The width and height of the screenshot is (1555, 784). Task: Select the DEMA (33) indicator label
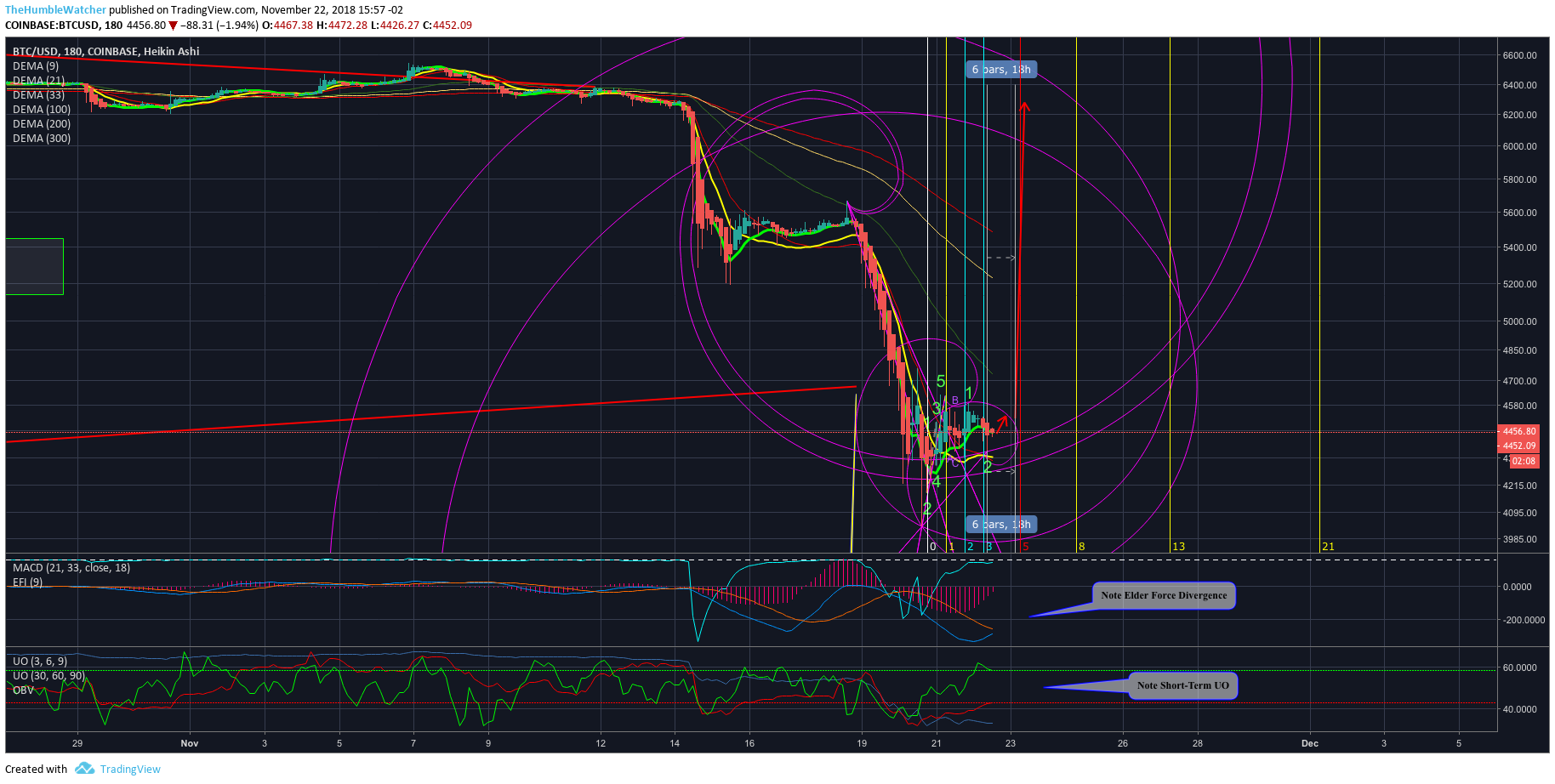(38, 95)
